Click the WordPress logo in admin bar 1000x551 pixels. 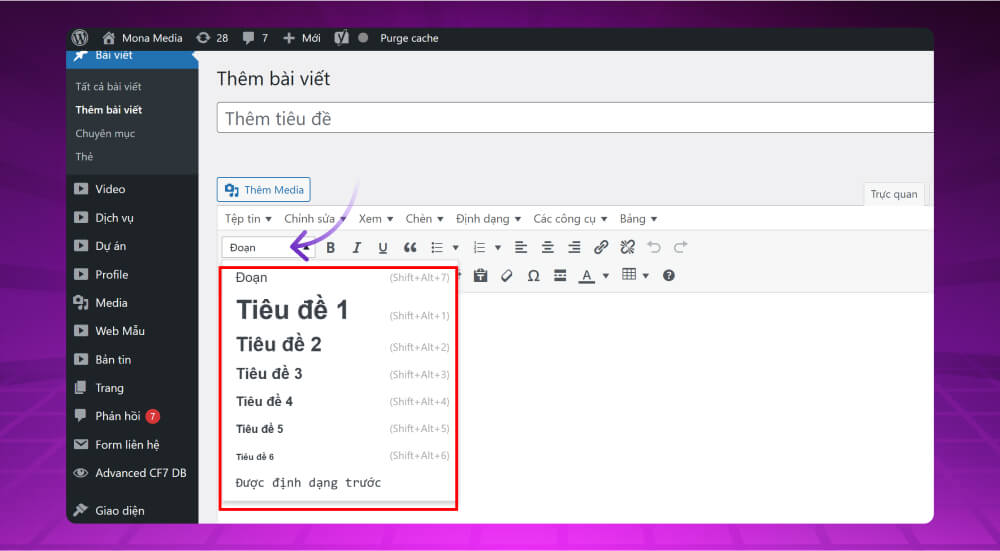80,38
